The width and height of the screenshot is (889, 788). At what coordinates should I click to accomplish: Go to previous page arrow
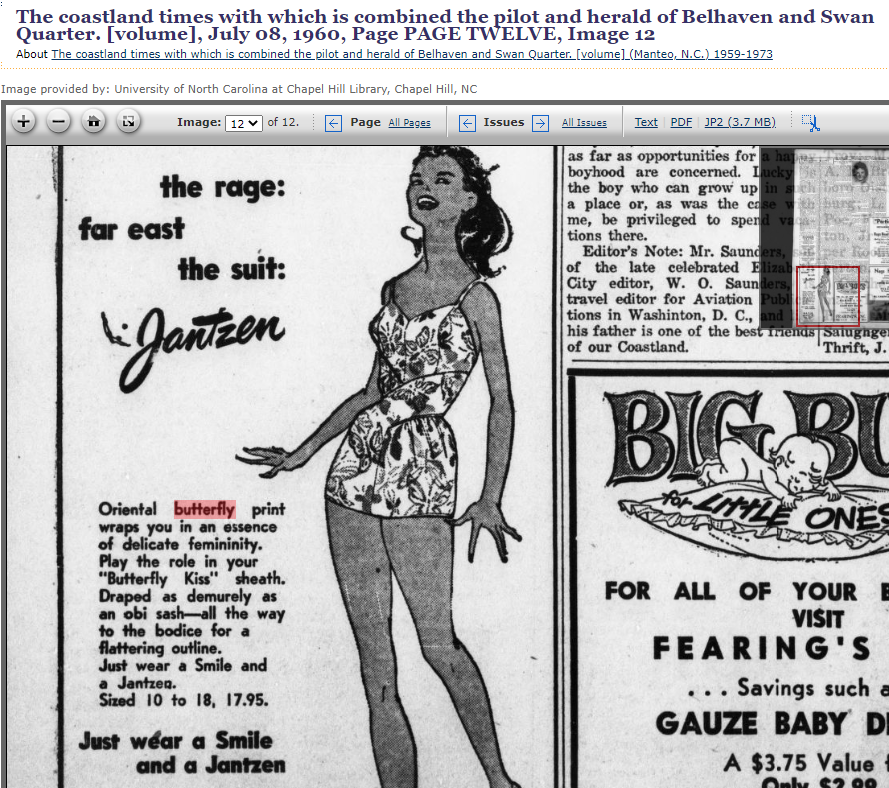coord(333,123)
